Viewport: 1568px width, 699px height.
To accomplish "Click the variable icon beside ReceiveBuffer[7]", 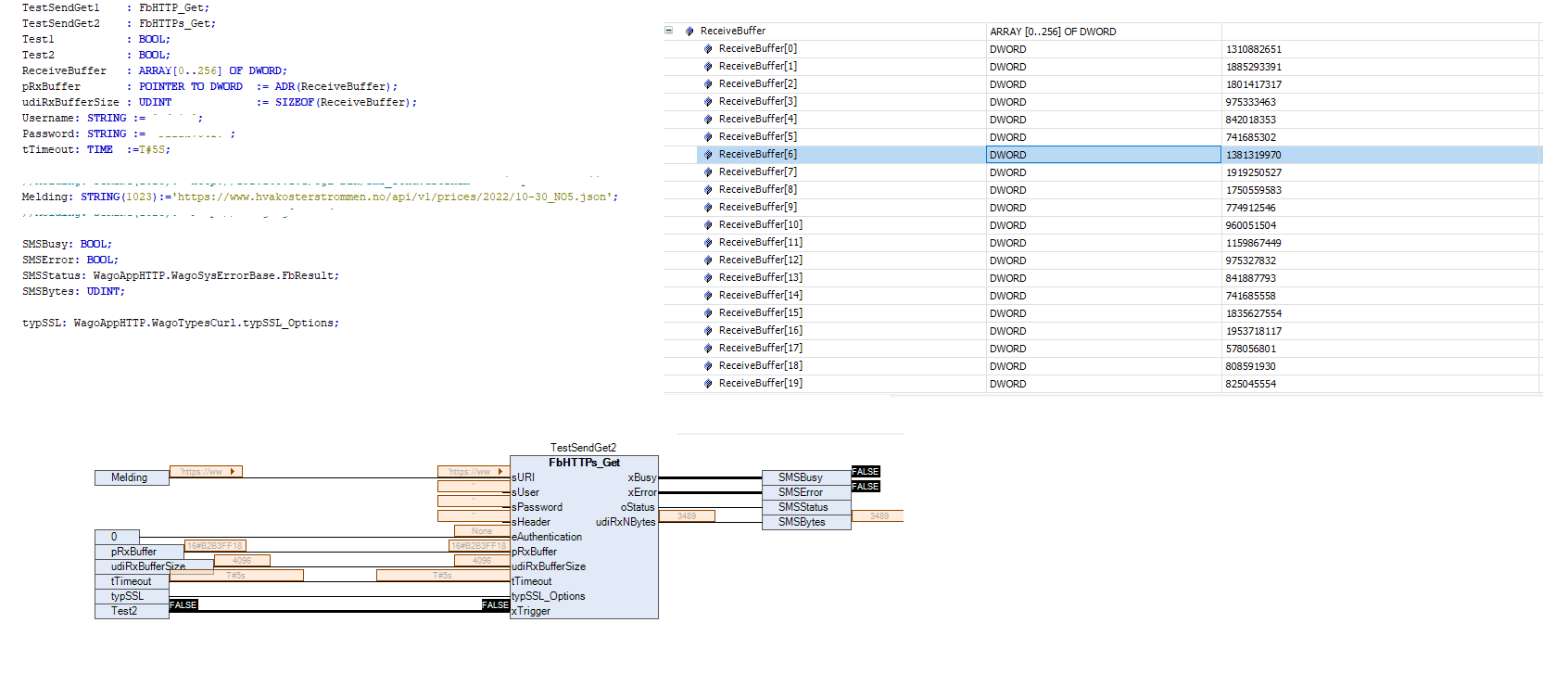I will tap(708, 172).
